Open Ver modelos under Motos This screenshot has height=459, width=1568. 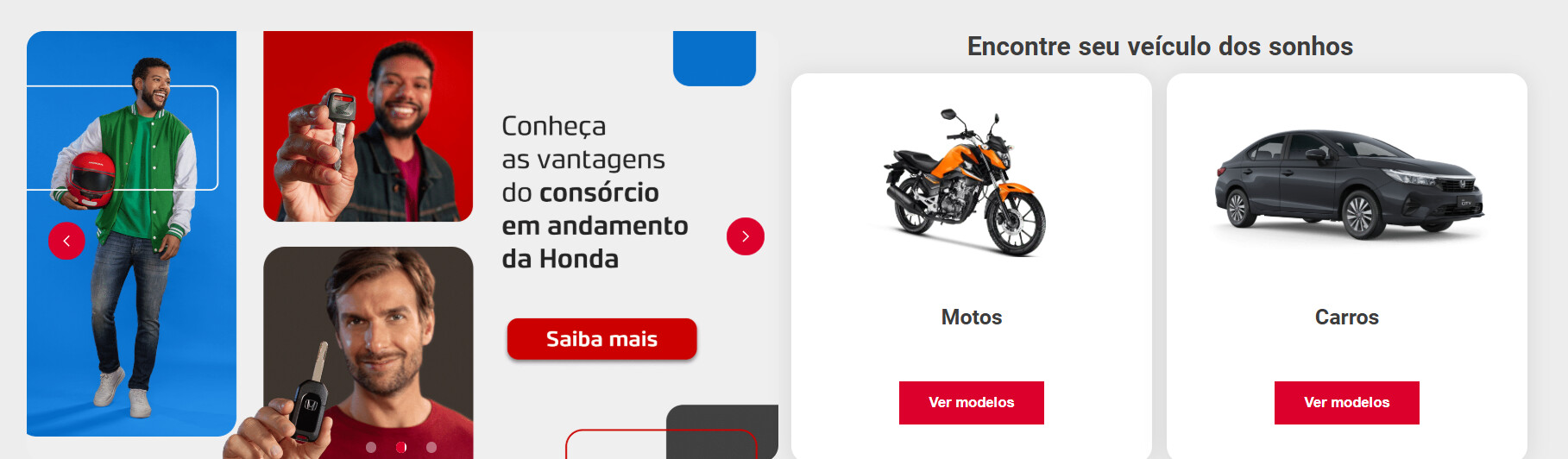coord(972,403)
